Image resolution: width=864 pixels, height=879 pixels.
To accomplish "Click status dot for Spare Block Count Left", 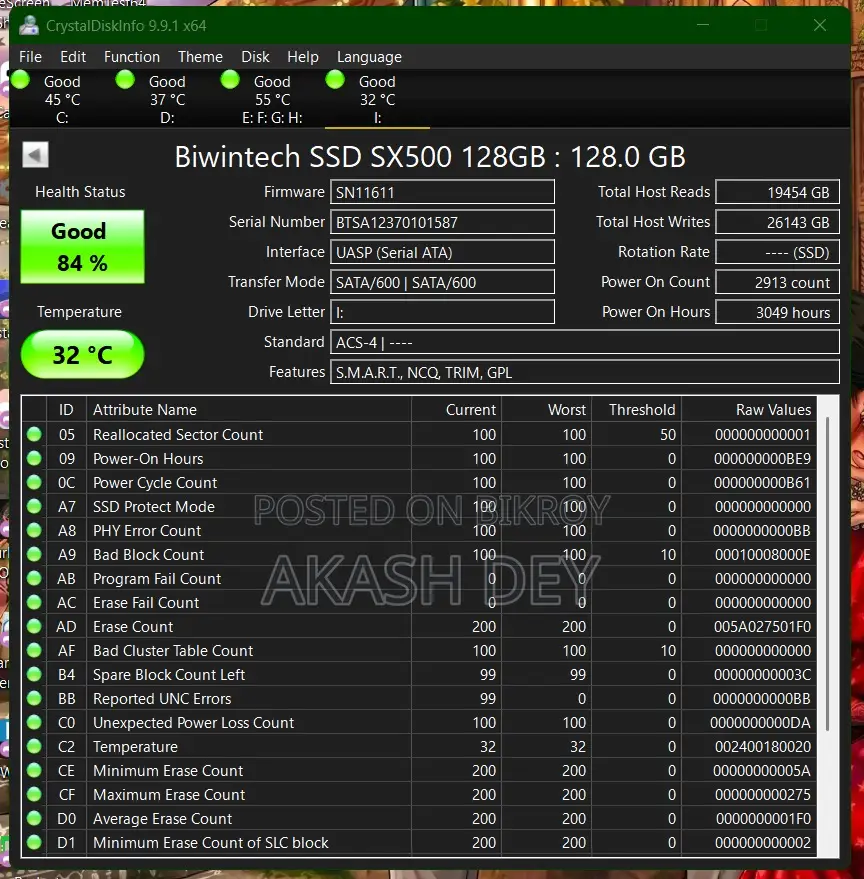I will 34,674.
